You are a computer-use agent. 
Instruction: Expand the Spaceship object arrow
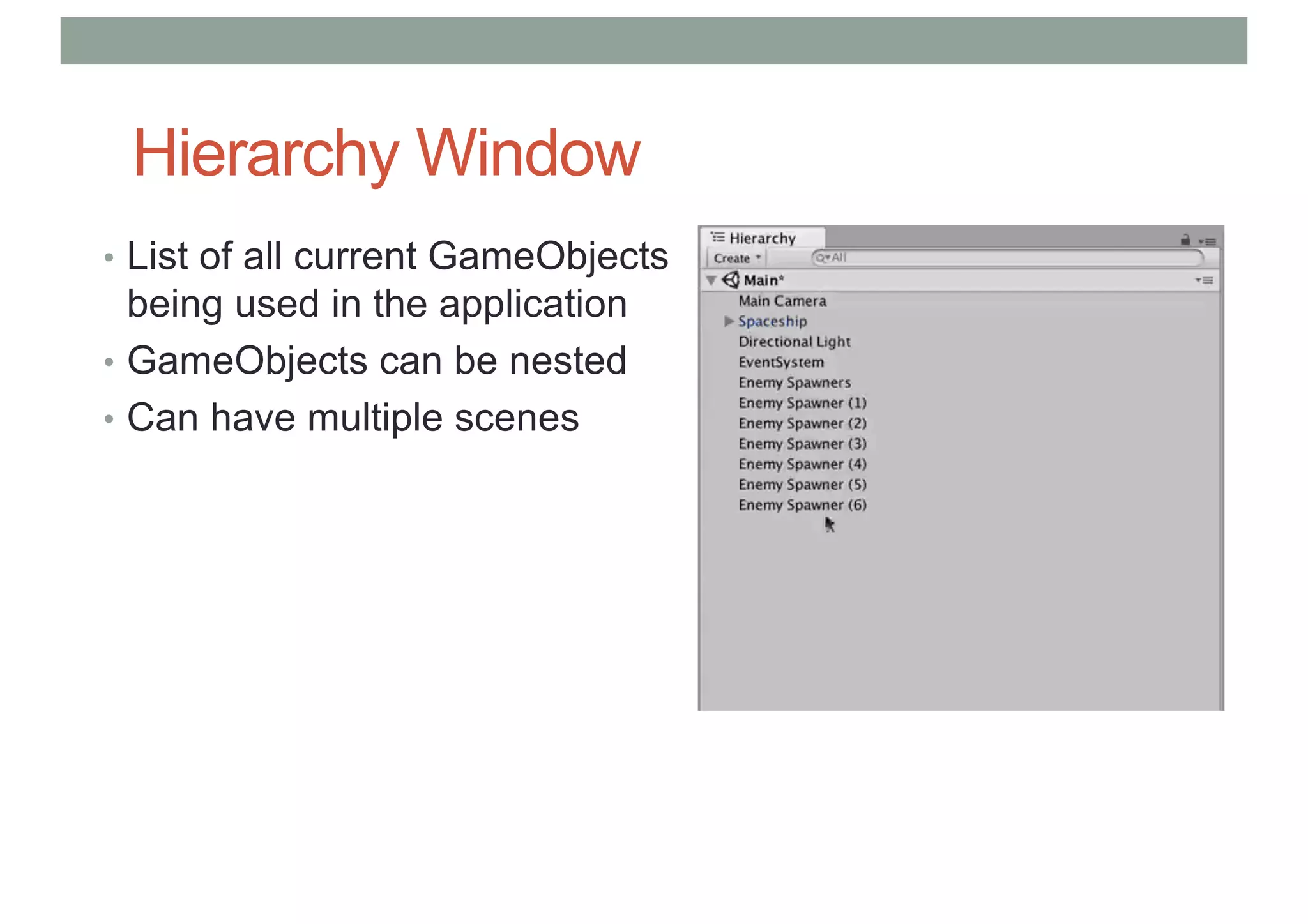[x=729, y=321]
